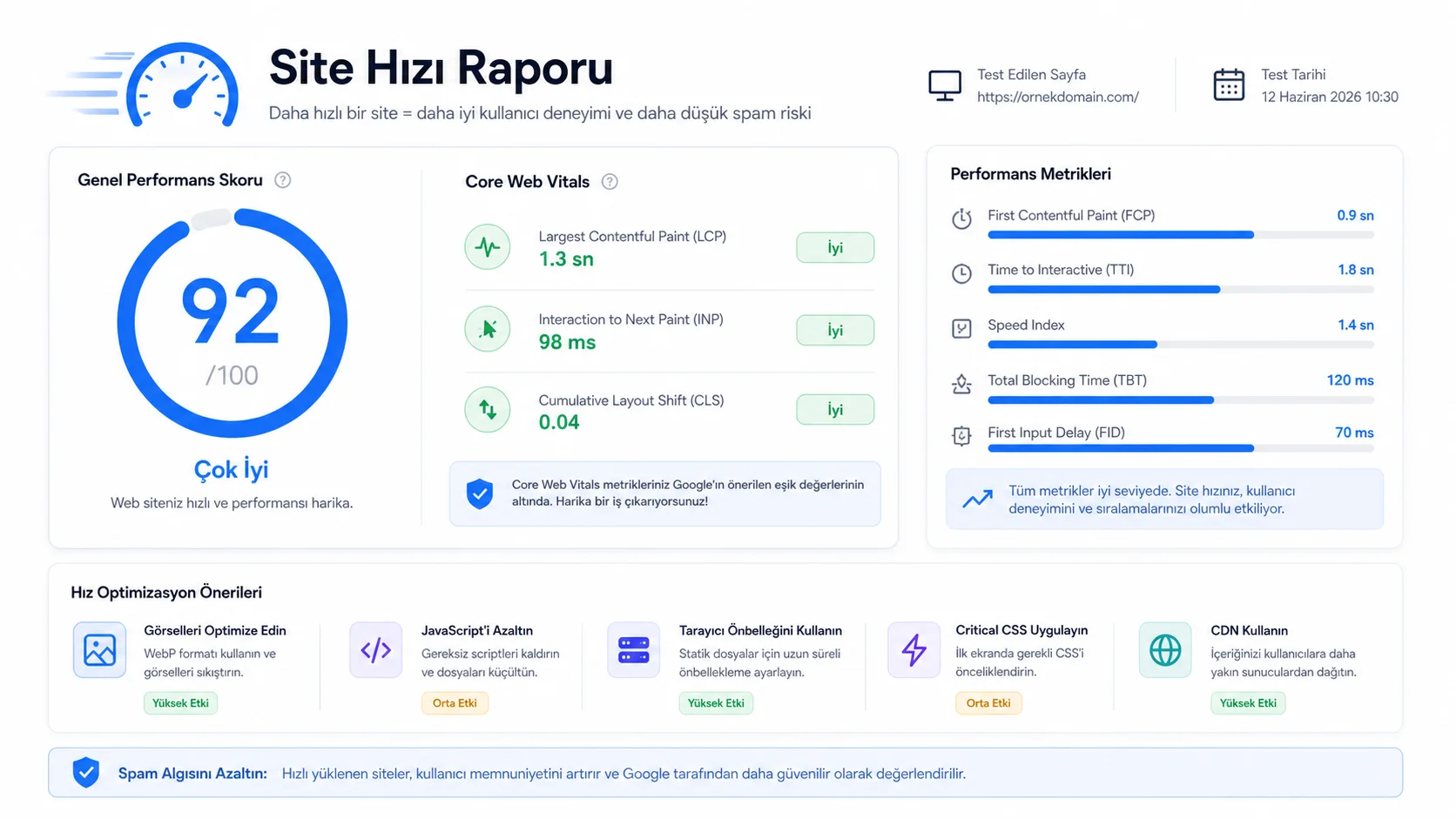Click the Speed Index icon
Viewport: 1456px width, 819px height.
pos(961,328)
